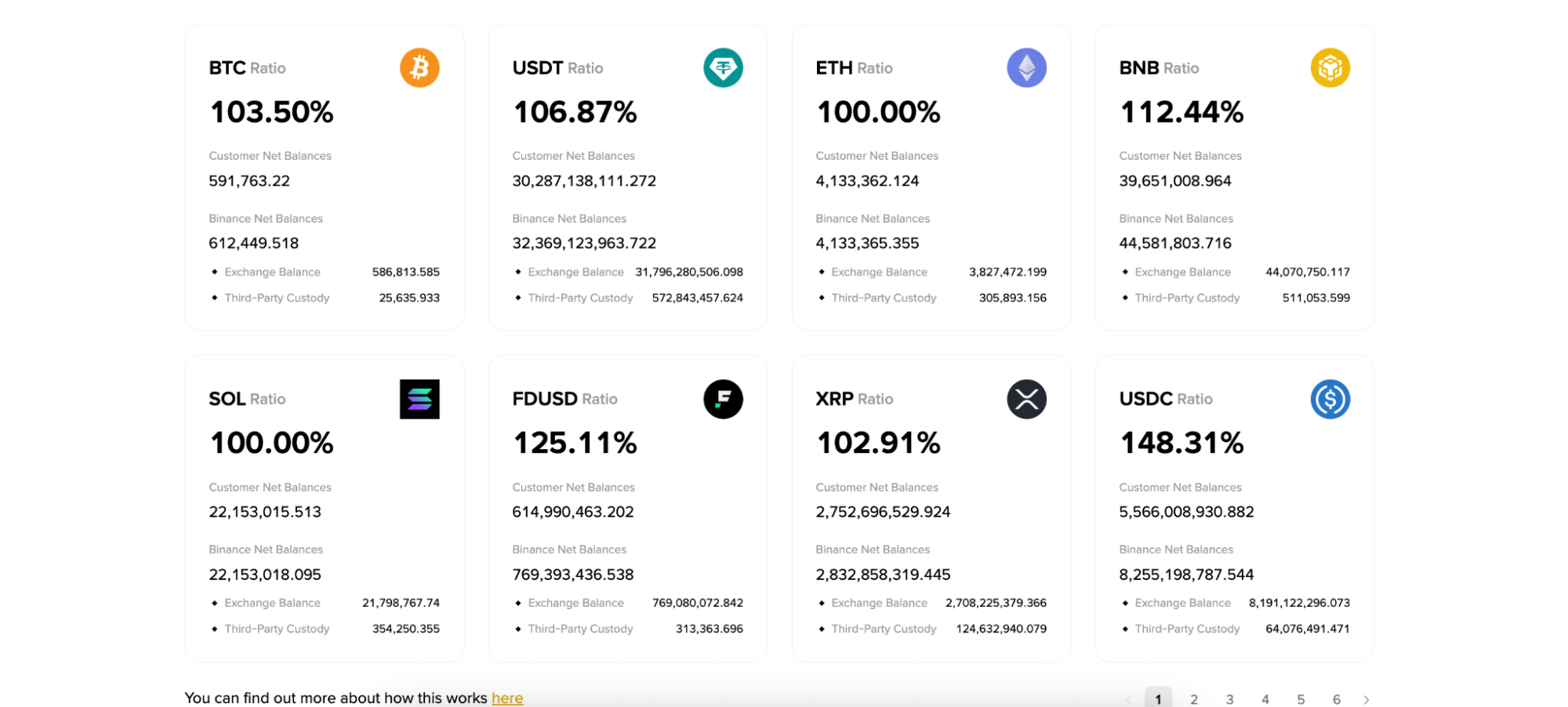Jump to page 6 of assets
Image resolution: width=1568 pixels, height=707 pixels.
[x=1337, y=698]
